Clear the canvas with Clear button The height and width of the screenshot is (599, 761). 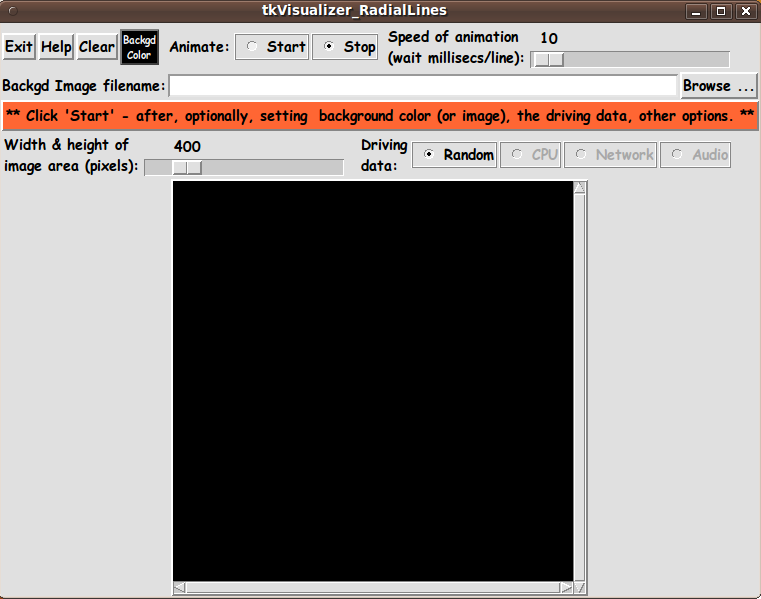[97, 47]
